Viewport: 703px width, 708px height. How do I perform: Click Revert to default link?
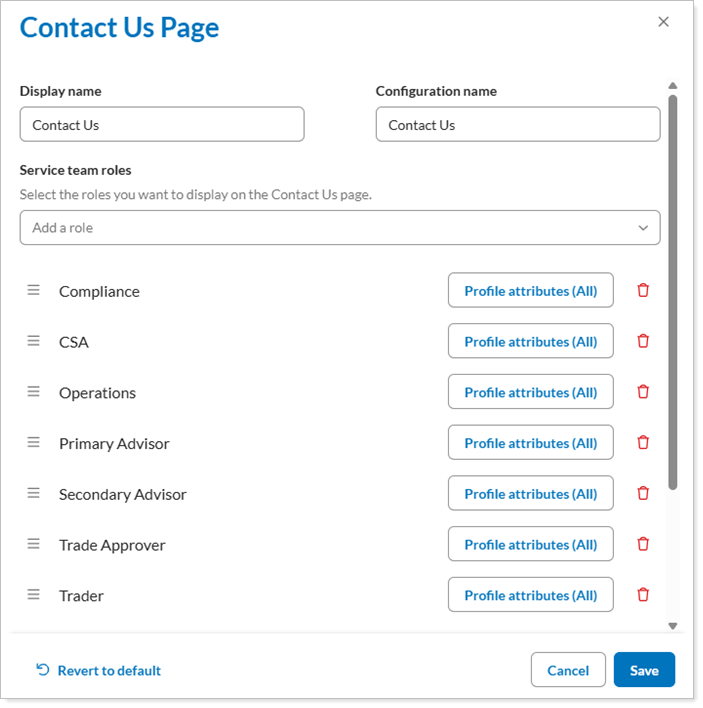click(x=98, y=670)
